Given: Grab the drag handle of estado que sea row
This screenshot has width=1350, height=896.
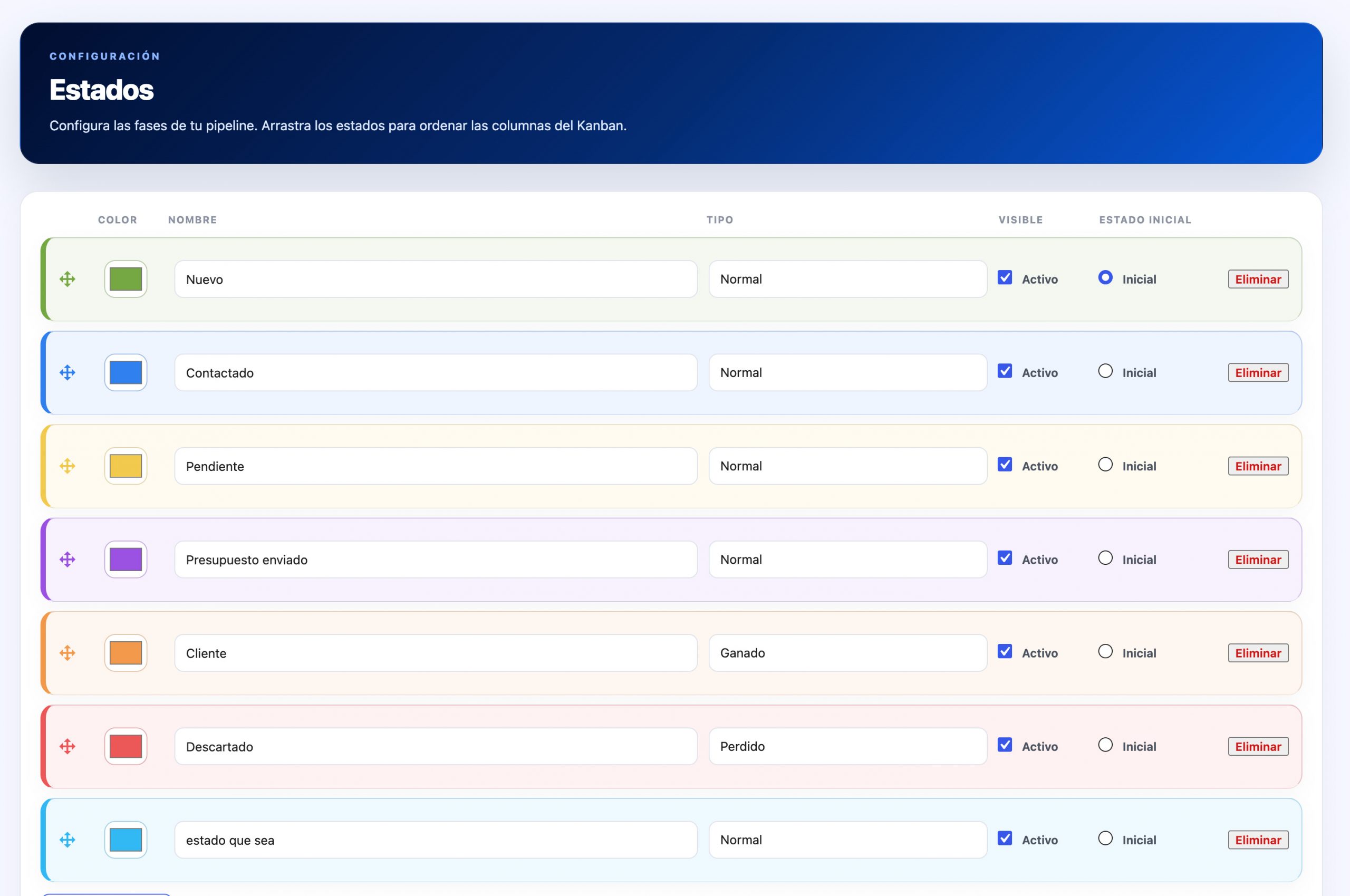Looking at the screenshot, I should [x=67, y=840].
